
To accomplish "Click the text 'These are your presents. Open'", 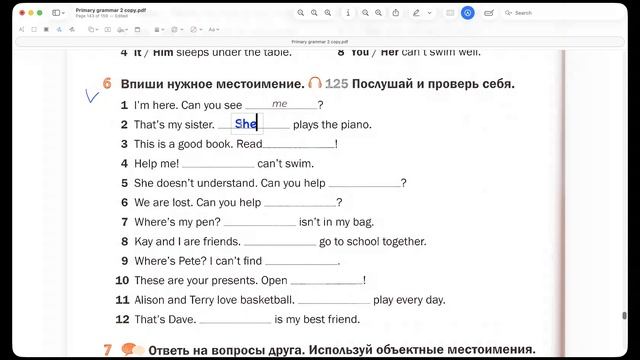I will 211,280.
